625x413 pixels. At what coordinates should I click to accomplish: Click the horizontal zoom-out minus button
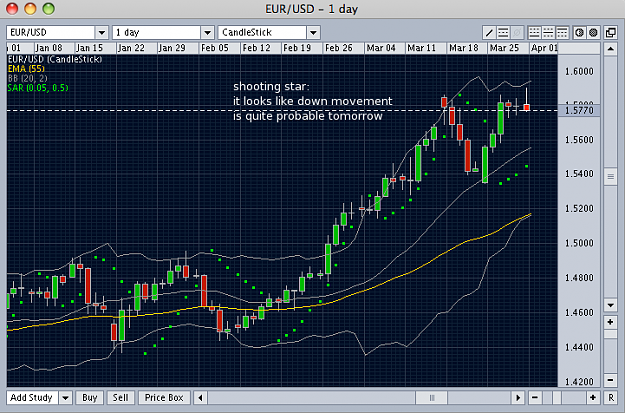click(x=535, y=397)
